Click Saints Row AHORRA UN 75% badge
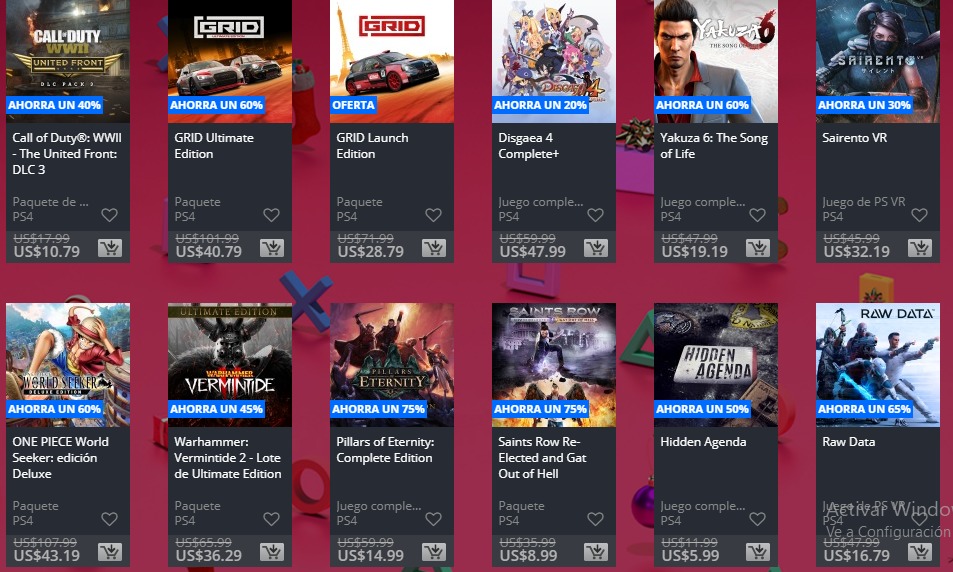The width and height of the screenshot is (953, 572). 540,409
